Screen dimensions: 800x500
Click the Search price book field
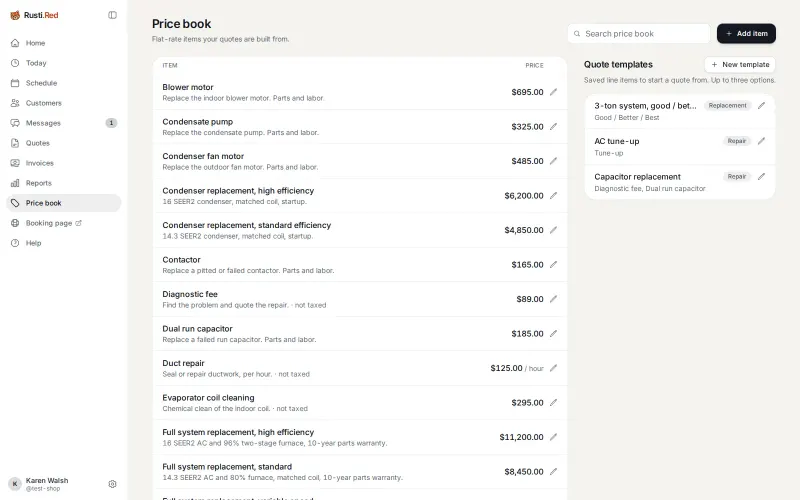[639, 34]
